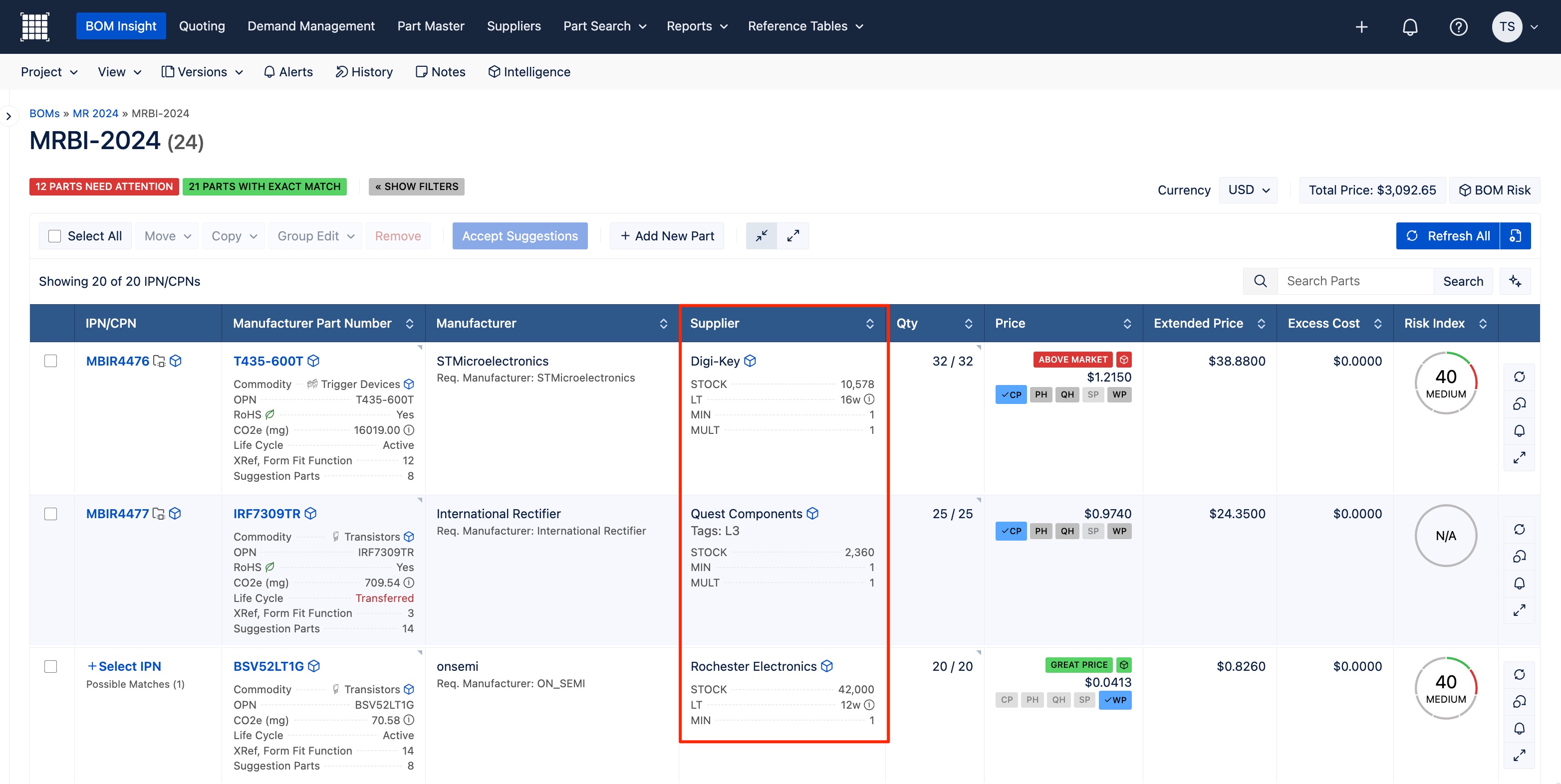Click the Refresh All button
The height and width of the screenshot is (784, 1561).
pyautogui.click(x=1448, y=236)
